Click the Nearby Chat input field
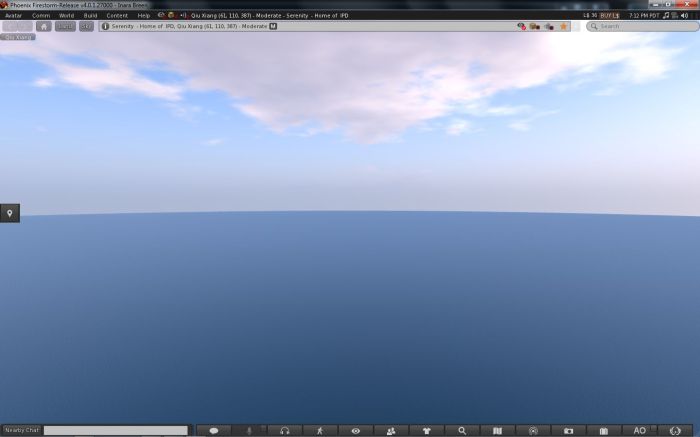The width and height of the screenshot is (700, 437). pos(115,431)
